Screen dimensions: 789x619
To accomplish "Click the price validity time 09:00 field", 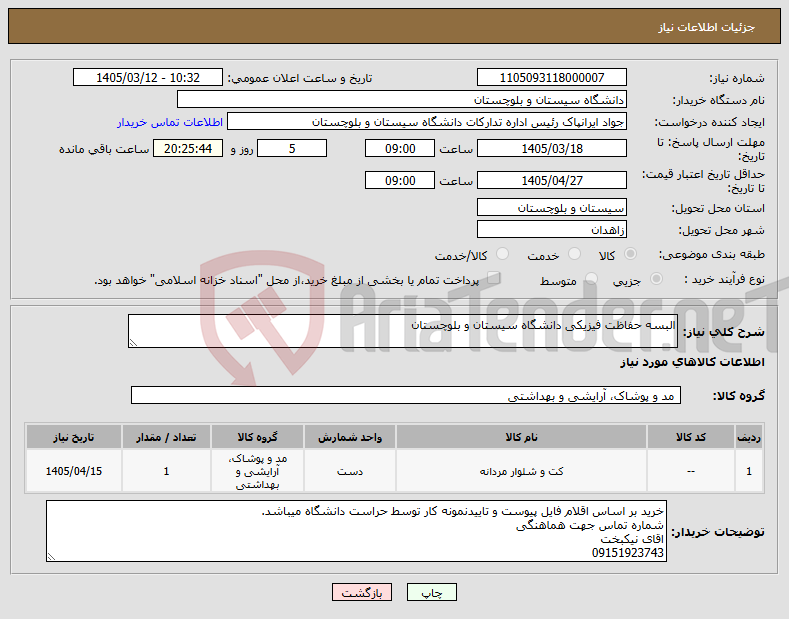I will coord(400,180).
